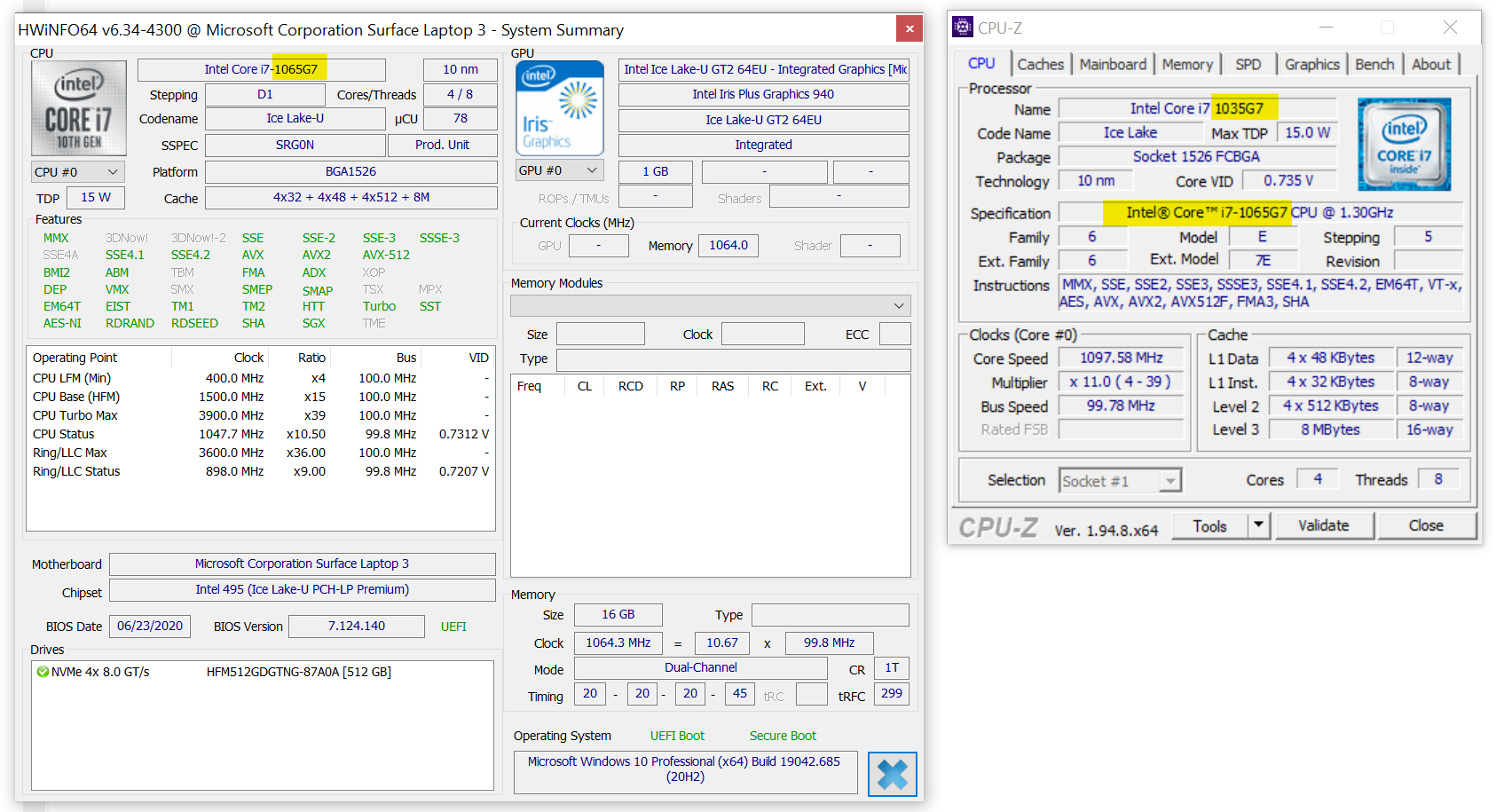Click the Intel Iris Plus Graphics 940 field
Viewport: 1512px width, 812px height.
[763, 95]
